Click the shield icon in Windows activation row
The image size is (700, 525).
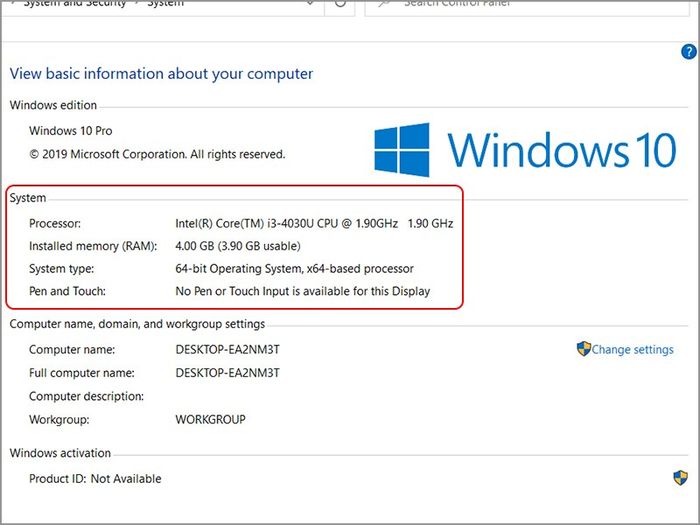pyautogui.click(x=680, y=478)
